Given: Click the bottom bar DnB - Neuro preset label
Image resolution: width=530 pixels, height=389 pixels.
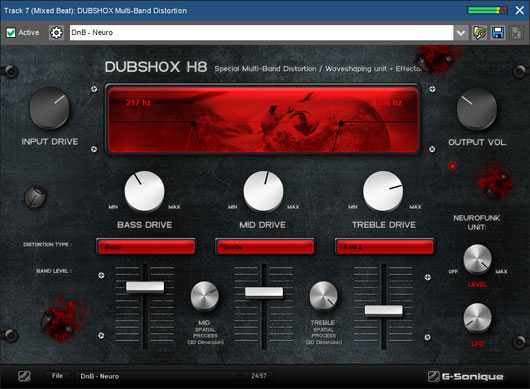Looking at the screenshot, I should 99,376.
